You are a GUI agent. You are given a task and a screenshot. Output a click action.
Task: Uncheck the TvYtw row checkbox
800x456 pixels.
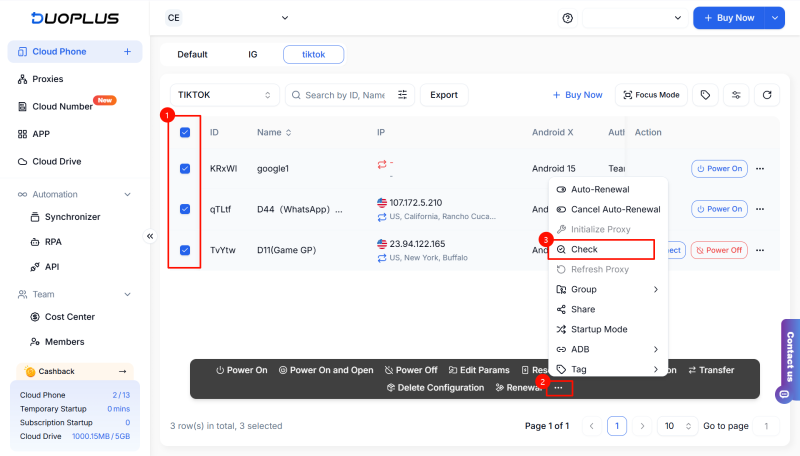(x=185, y=250)
